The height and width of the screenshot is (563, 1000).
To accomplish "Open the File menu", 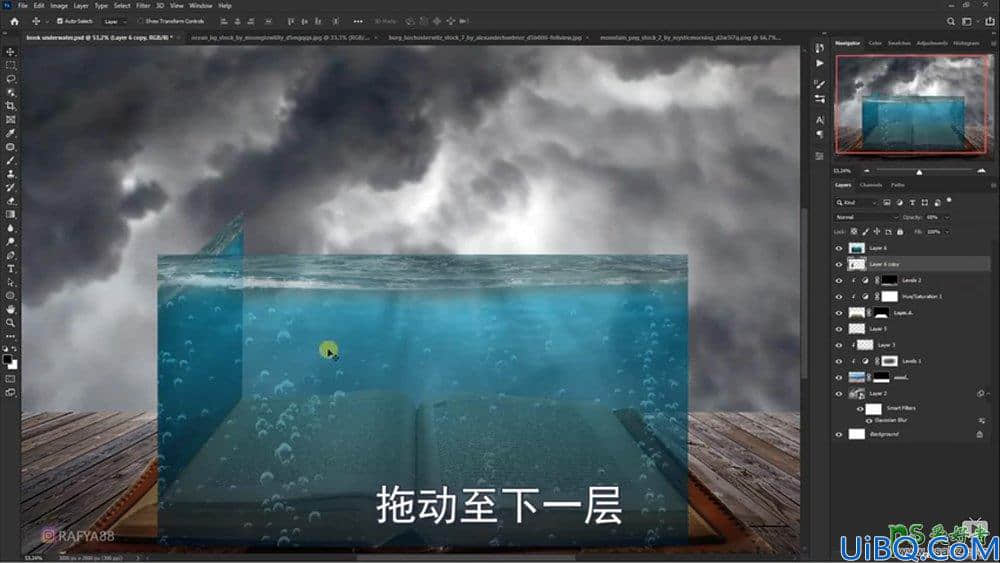I will 22,5.
